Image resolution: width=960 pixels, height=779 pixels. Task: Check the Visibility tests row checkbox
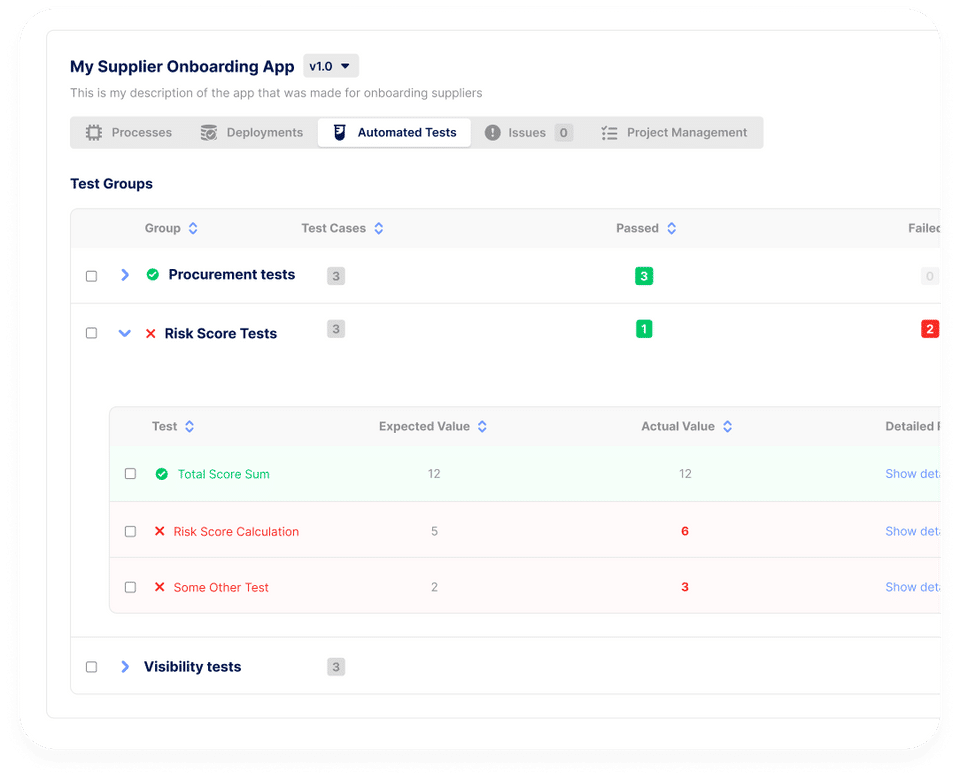91,667
